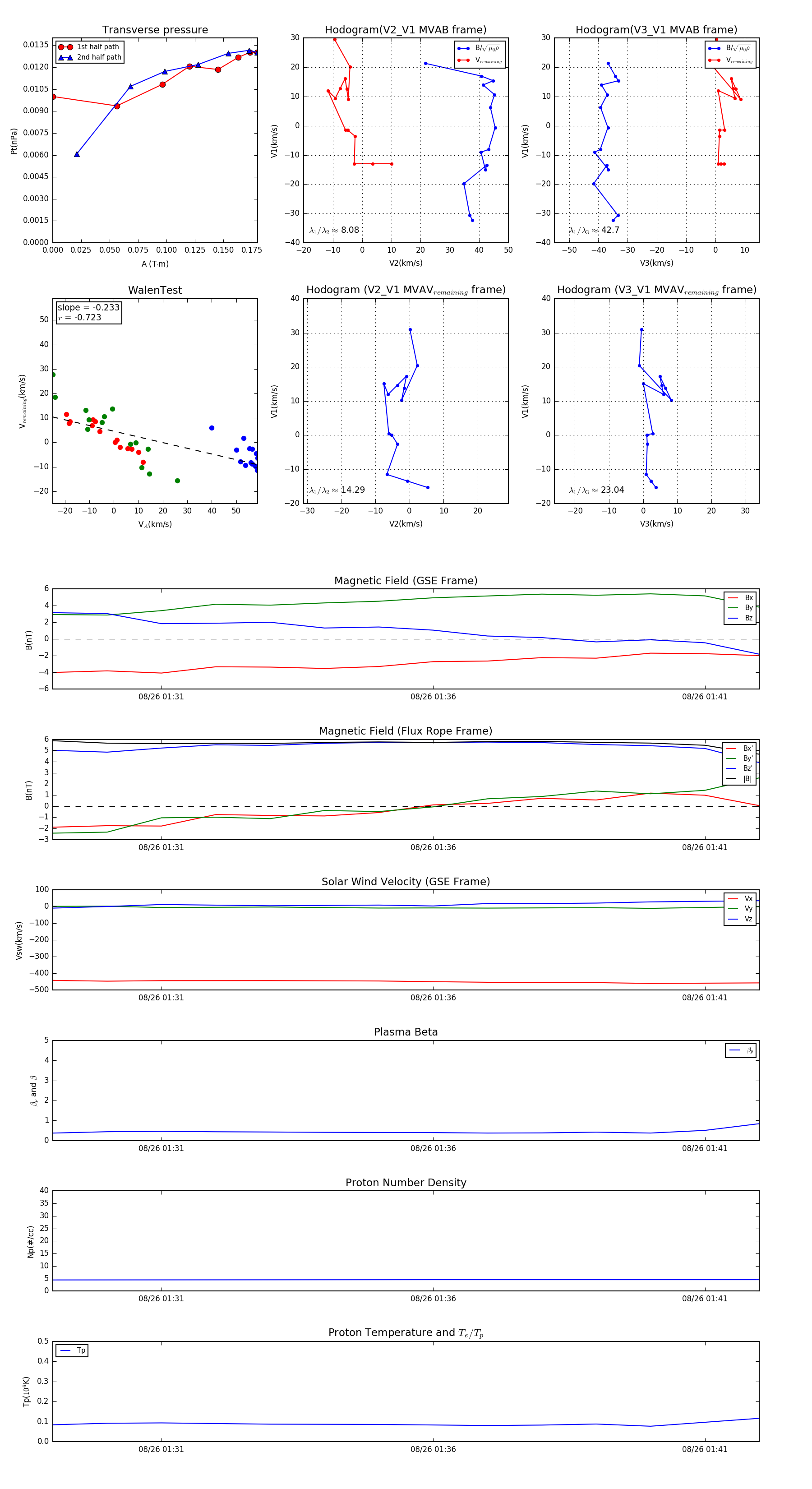
Task: Click '08/26 01:31' under GSE magnetic field plot
Action: pos(161,697)
